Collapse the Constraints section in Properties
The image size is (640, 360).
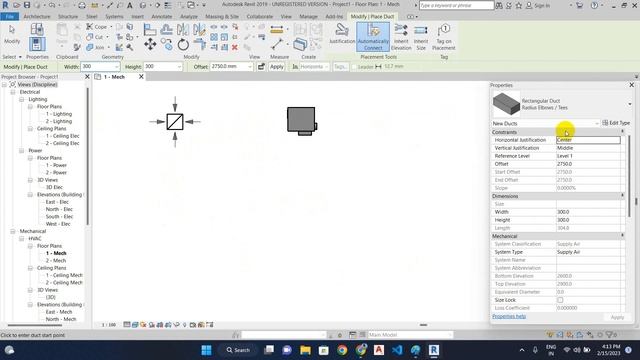(622, 132)
